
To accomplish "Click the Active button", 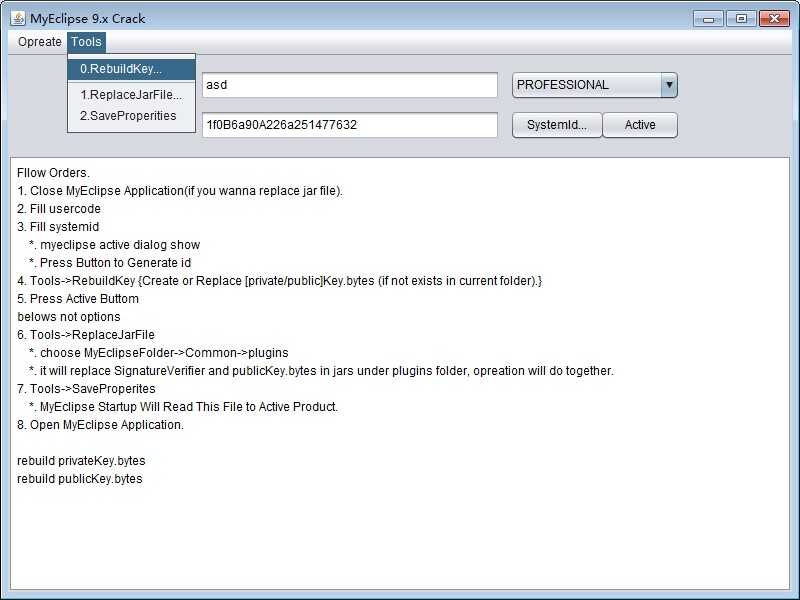I will (x=640, y=125).
